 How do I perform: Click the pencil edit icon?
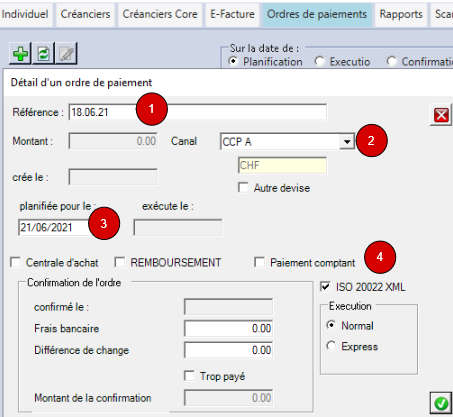pos(67,53)
